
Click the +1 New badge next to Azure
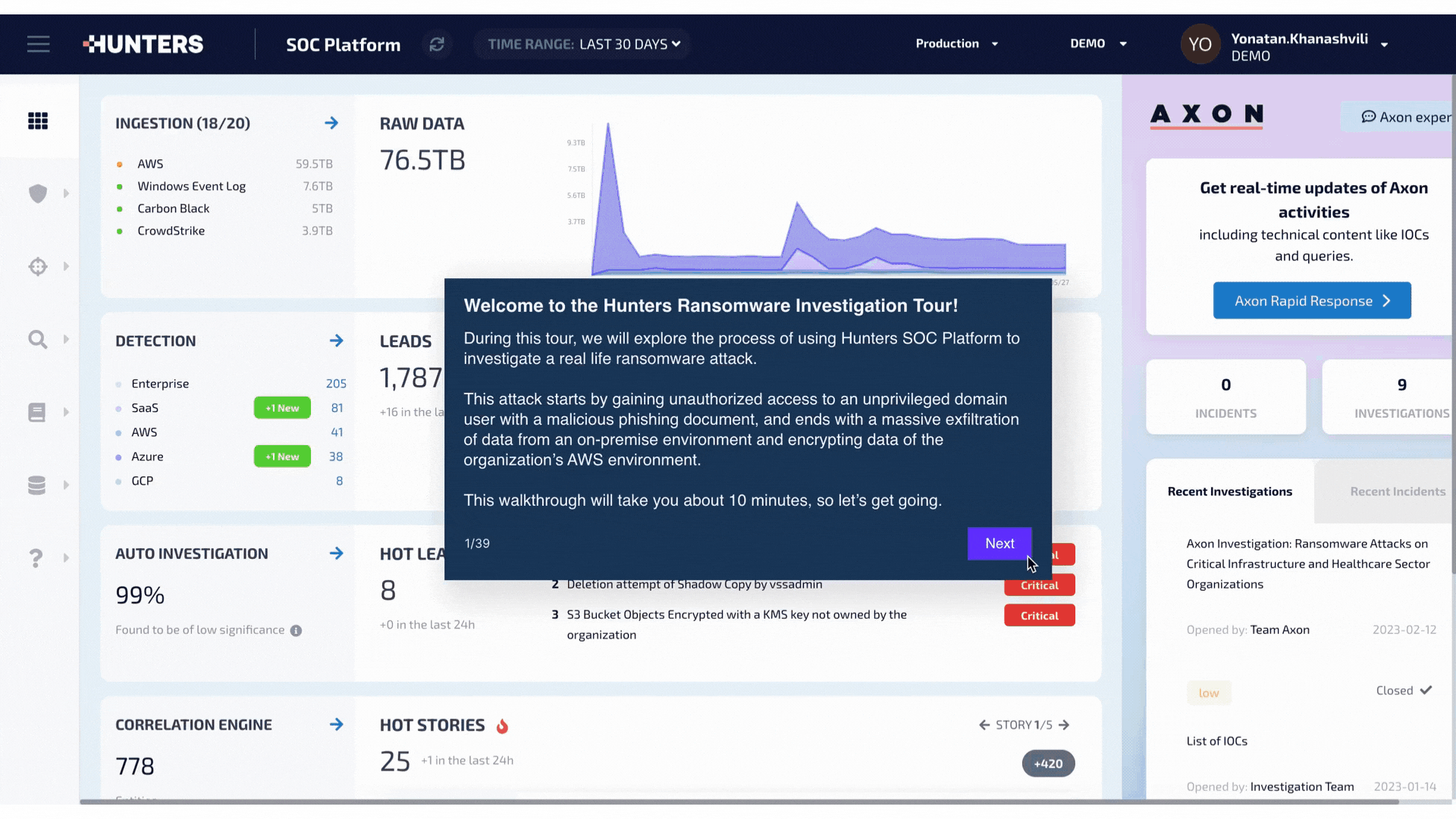pos(282,457)
